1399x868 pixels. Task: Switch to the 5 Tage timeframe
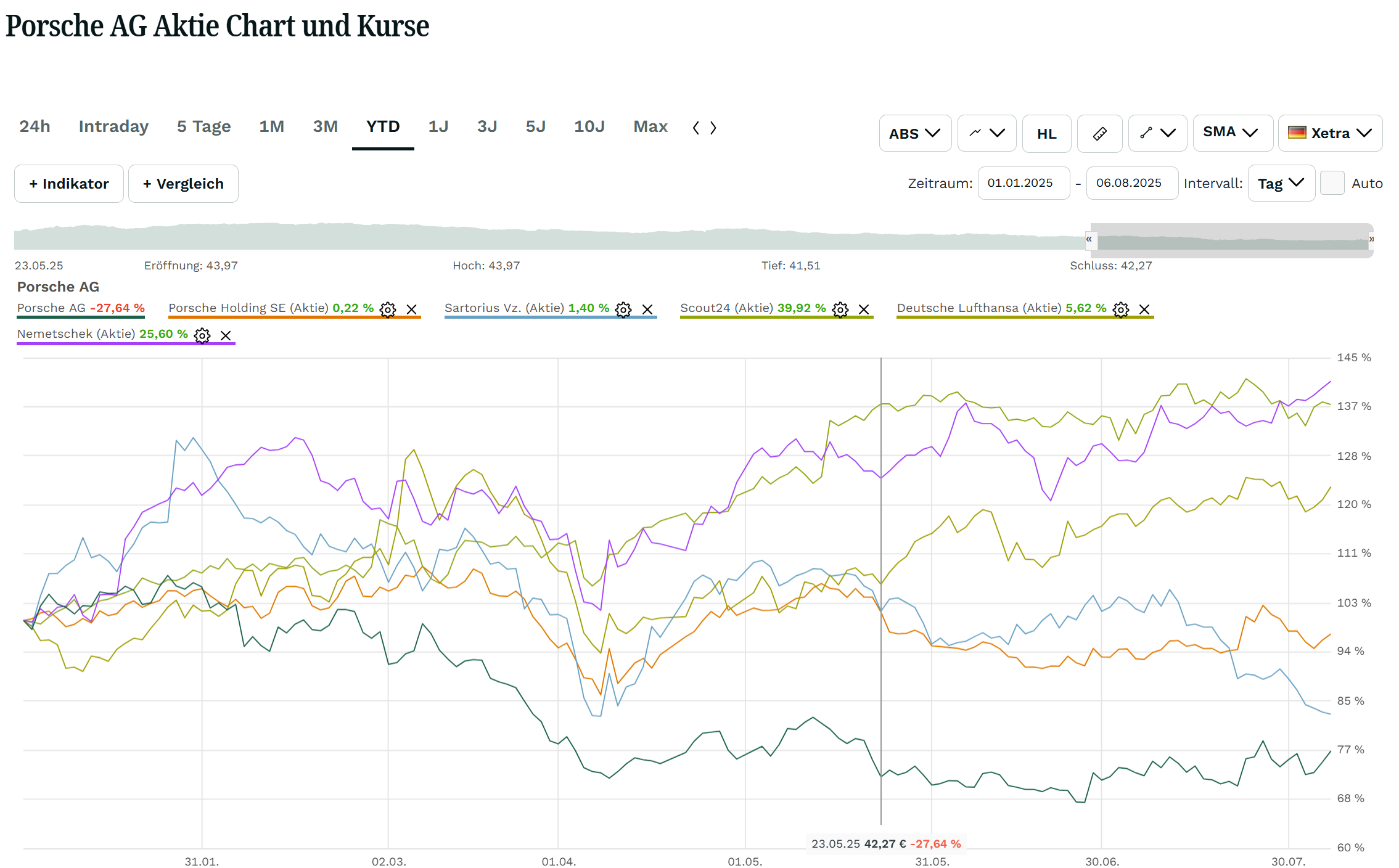203,126
